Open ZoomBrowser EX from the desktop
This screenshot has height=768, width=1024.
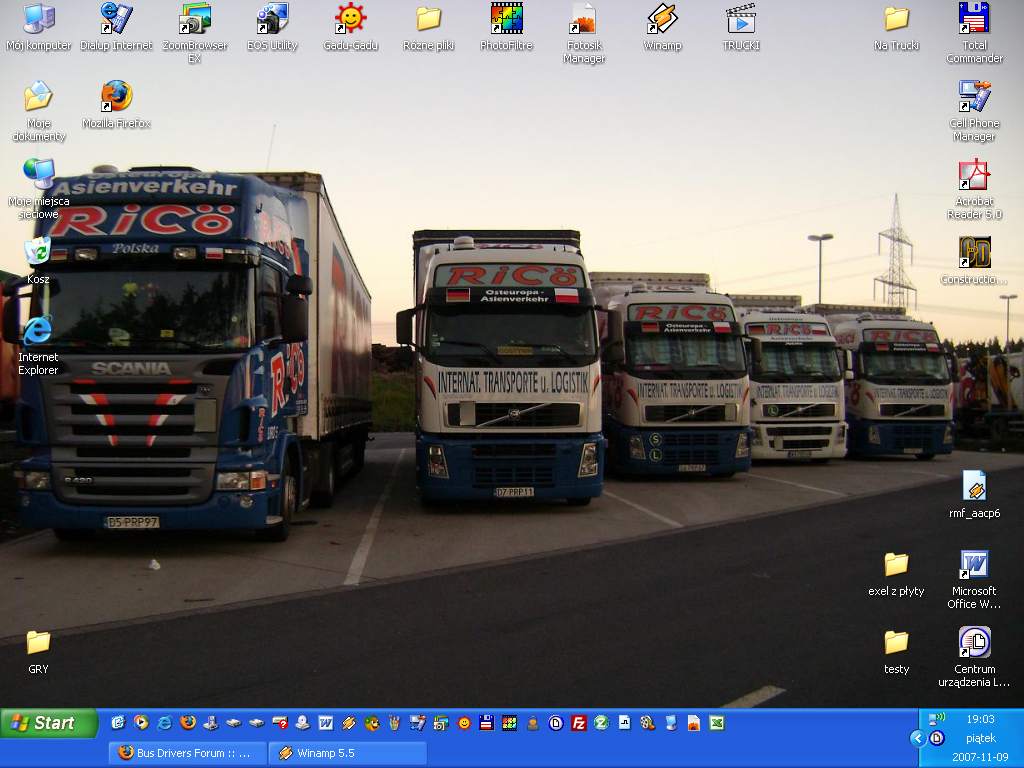point(195,33)
